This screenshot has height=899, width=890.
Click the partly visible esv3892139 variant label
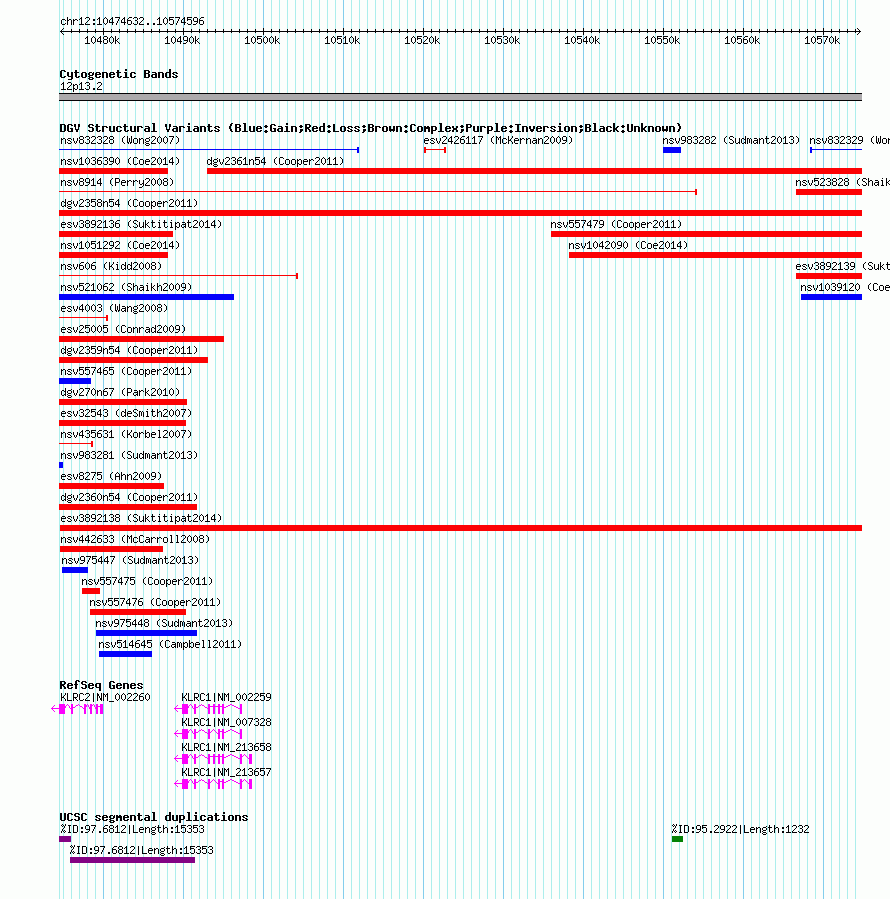842,267
